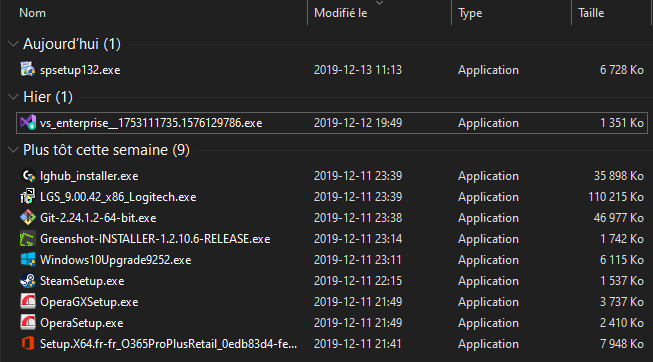Click the OperaGXSetup.exe Opera icon
The image size is (653, 362).
click(28, 302)
